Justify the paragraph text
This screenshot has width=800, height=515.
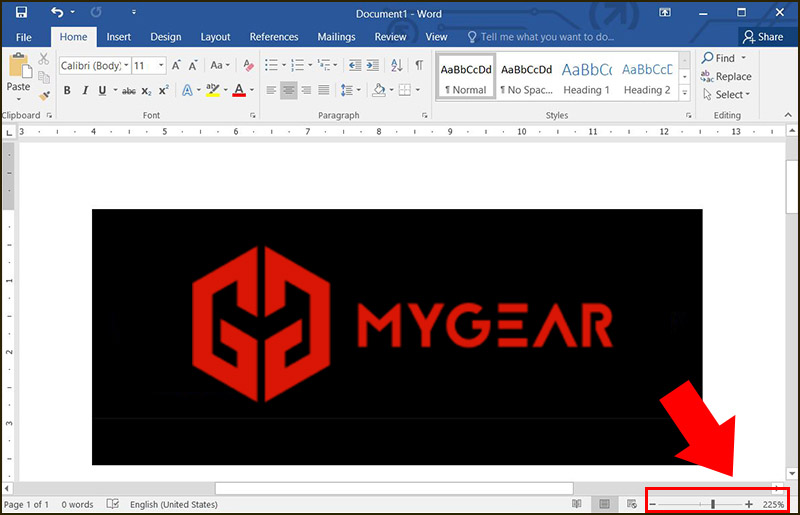click(324, 90)
